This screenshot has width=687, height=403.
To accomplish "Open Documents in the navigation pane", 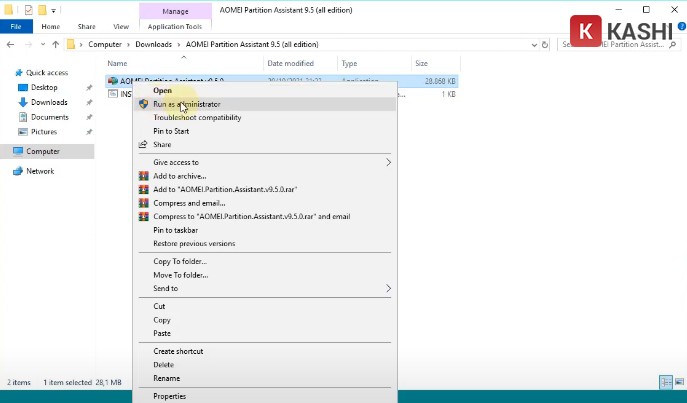I will 50,117.
